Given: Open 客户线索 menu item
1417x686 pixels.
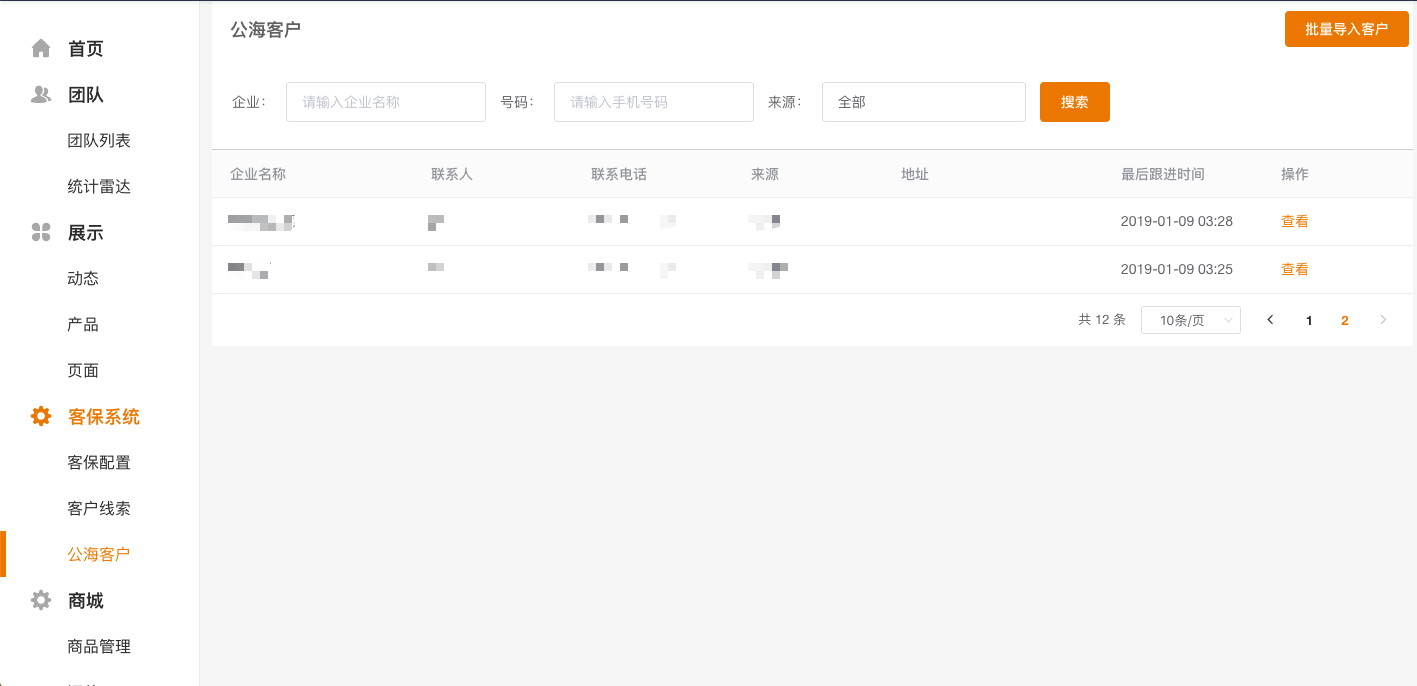Looking at the screenshot, I should pyautogui.click(x=99, y=508).
